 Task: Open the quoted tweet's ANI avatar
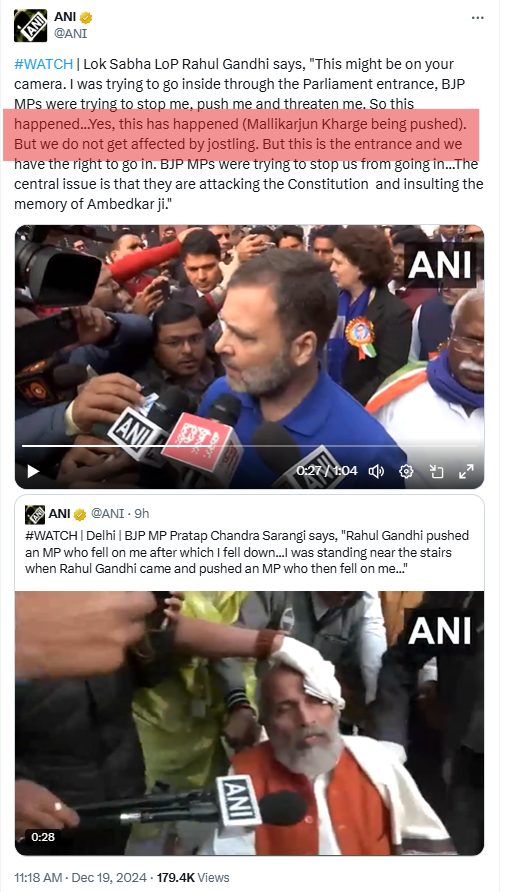35,514
